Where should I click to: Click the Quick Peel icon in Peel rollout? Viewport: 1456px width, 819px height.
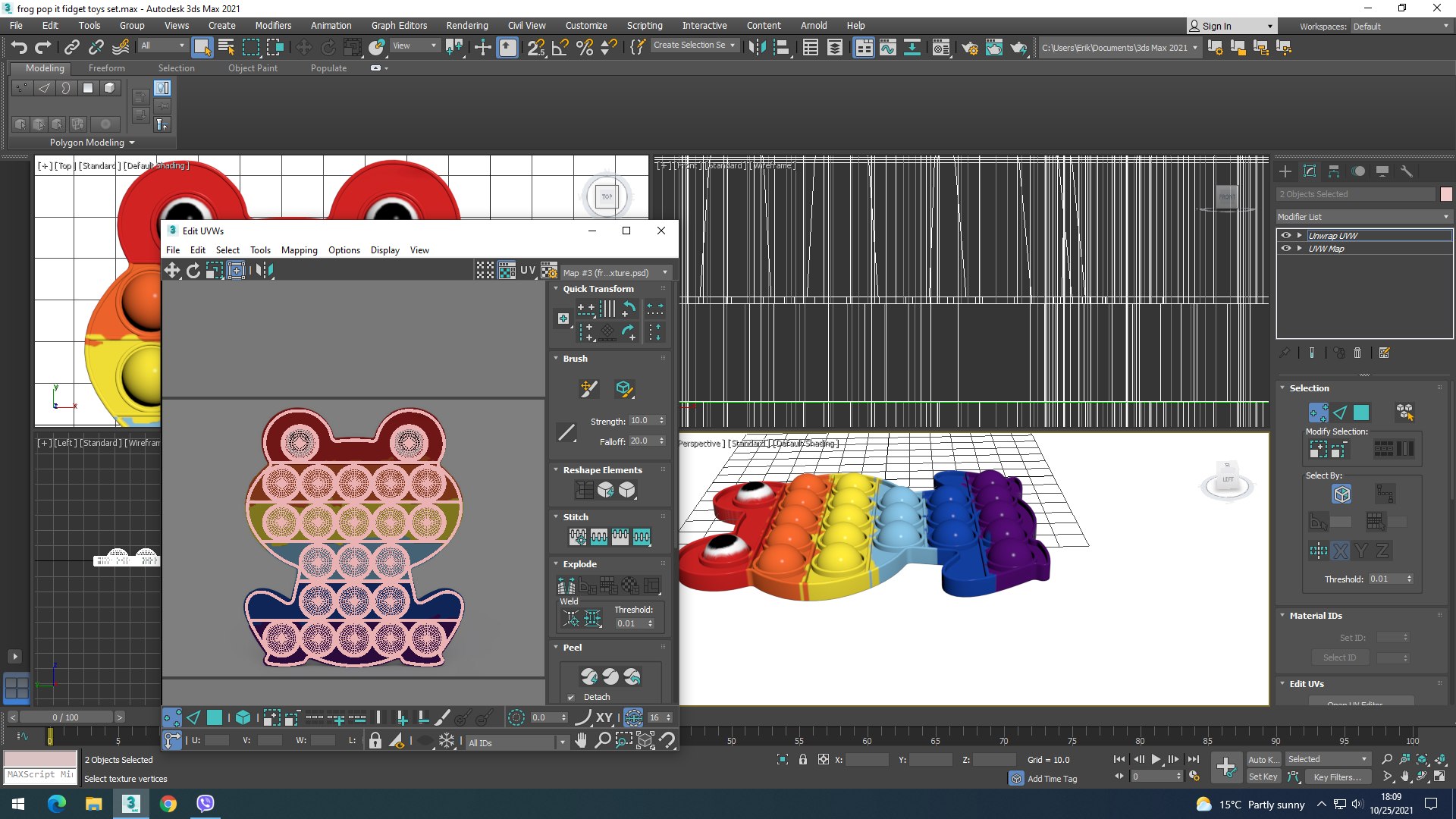coord(589,676)
